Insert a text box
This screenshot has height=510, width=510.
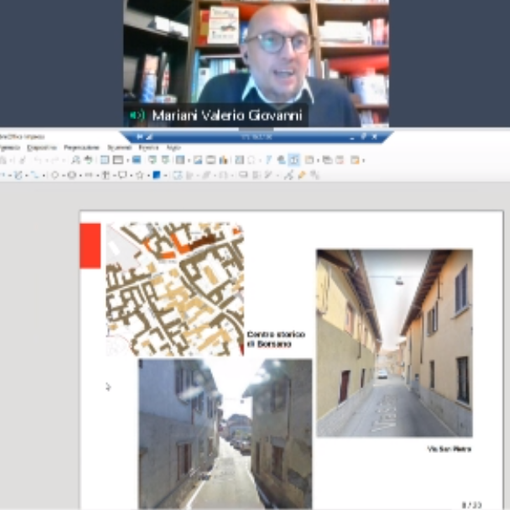pos(239,160)
